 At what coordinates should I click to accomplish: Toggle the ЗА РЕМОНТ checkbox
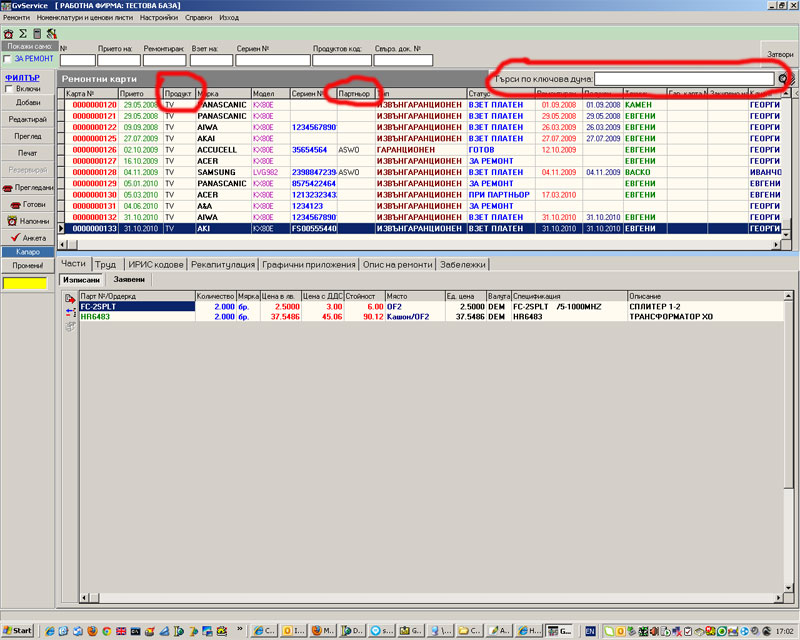pos(7,59)
